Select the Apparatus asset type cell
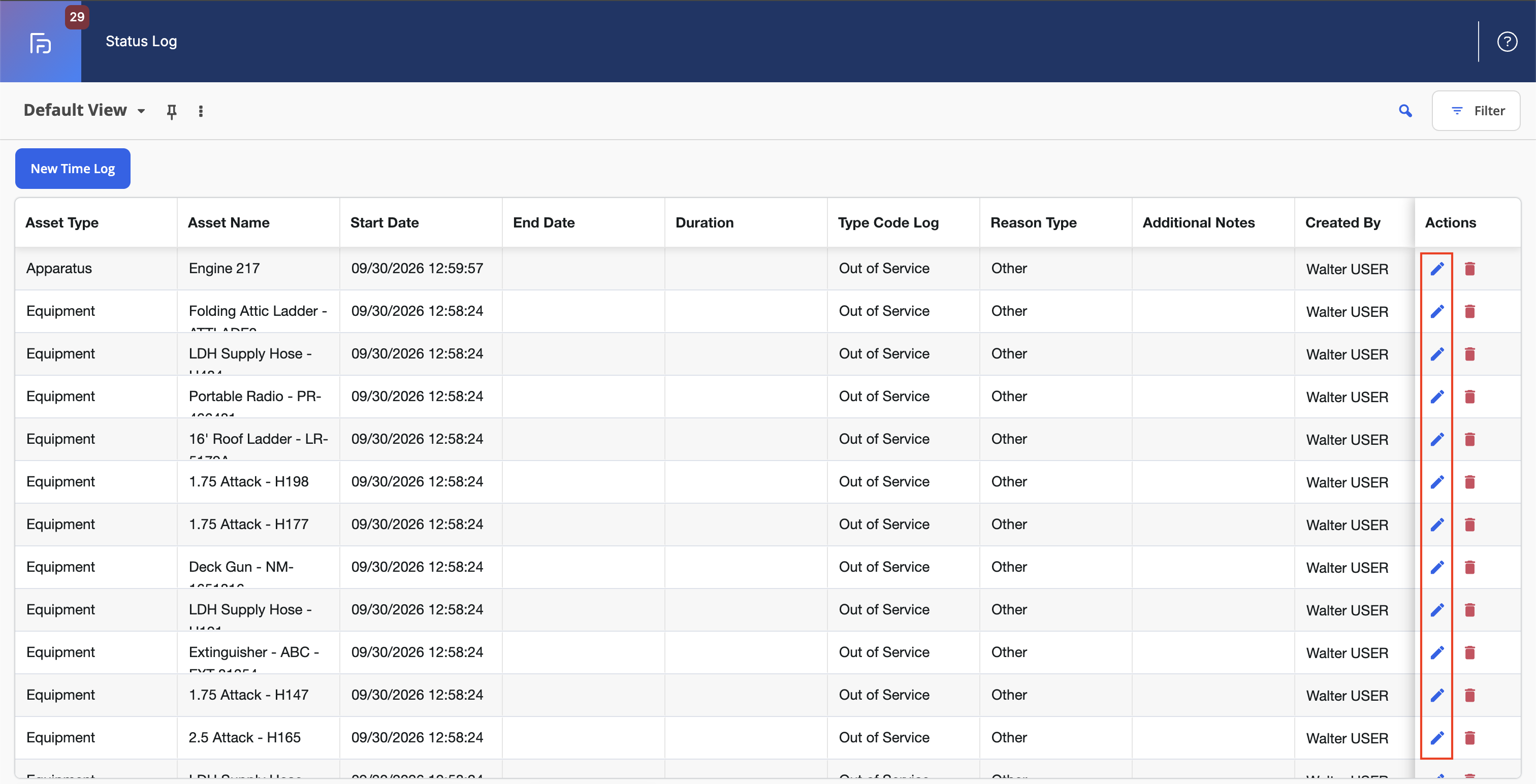The image size is (1536, 784). (x=96, y=268)
